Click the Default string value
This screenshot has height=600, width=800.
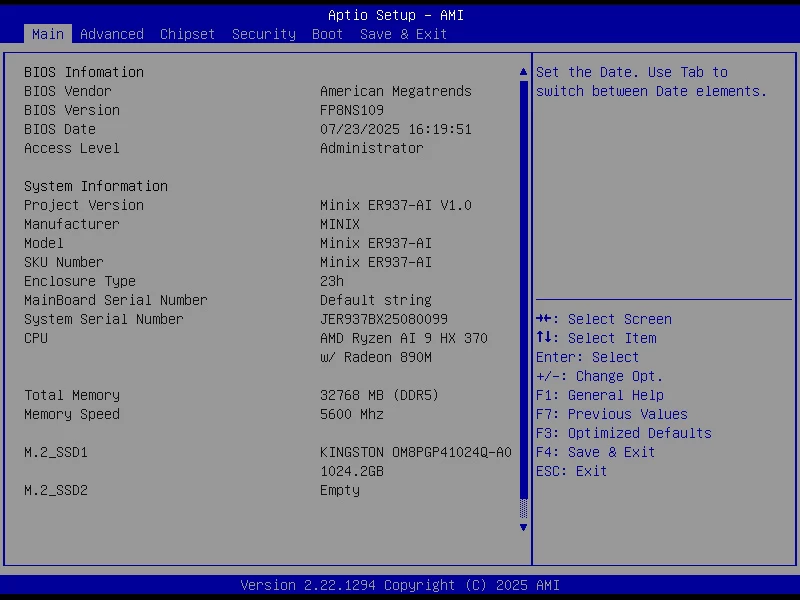(x=376, y=300)
